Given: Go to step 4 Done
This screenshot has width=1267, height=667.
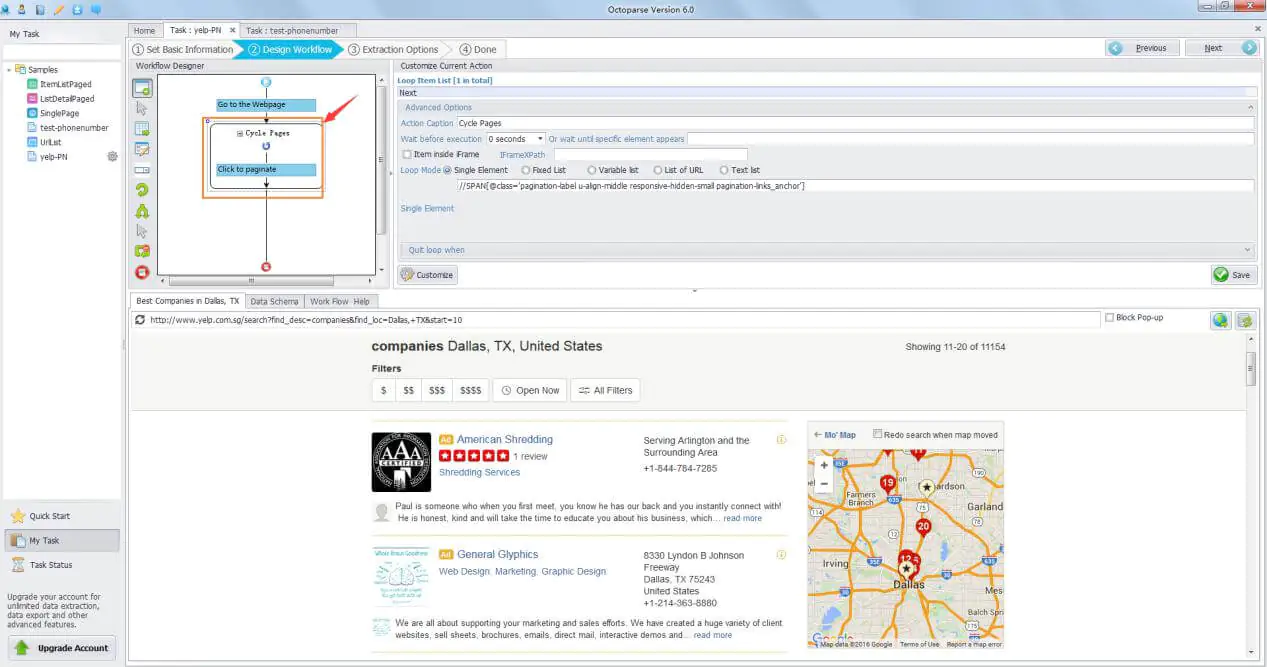Looking at the screenshot, I should click(478, 49).
